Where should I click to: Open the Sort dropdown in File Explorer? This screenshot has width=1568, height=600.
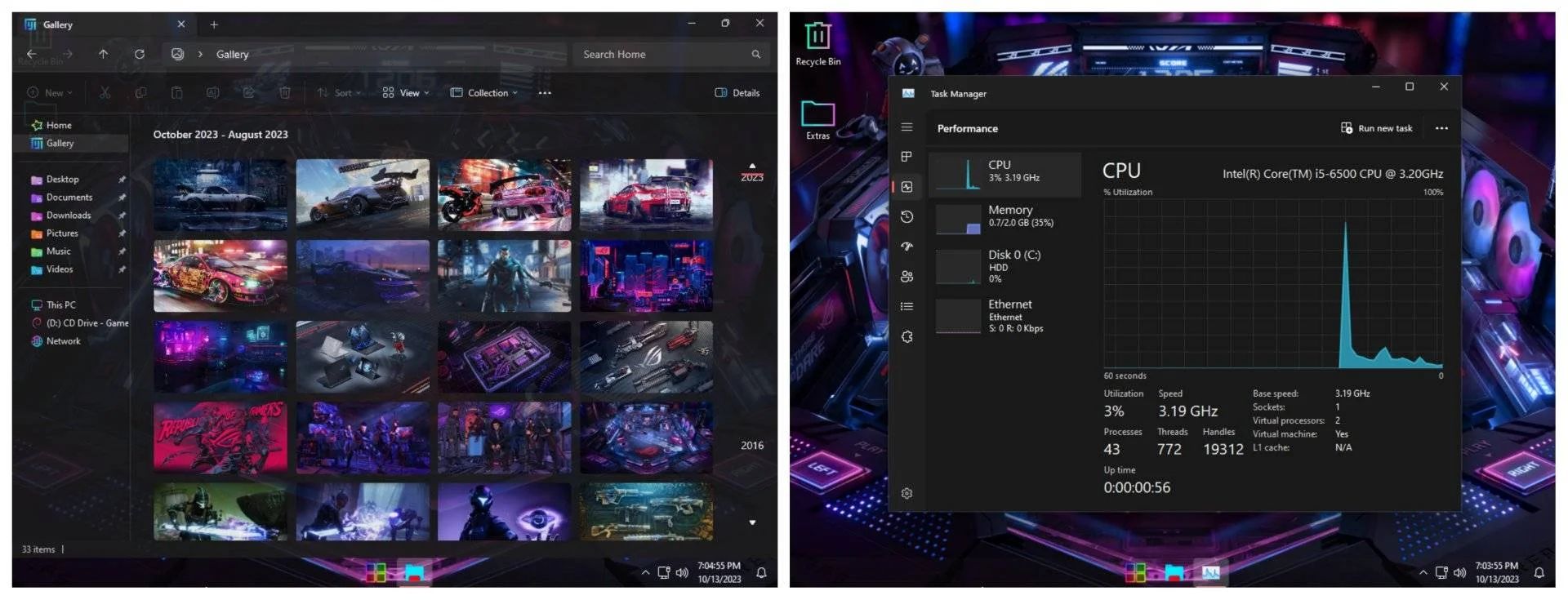[x=339, y=93]
